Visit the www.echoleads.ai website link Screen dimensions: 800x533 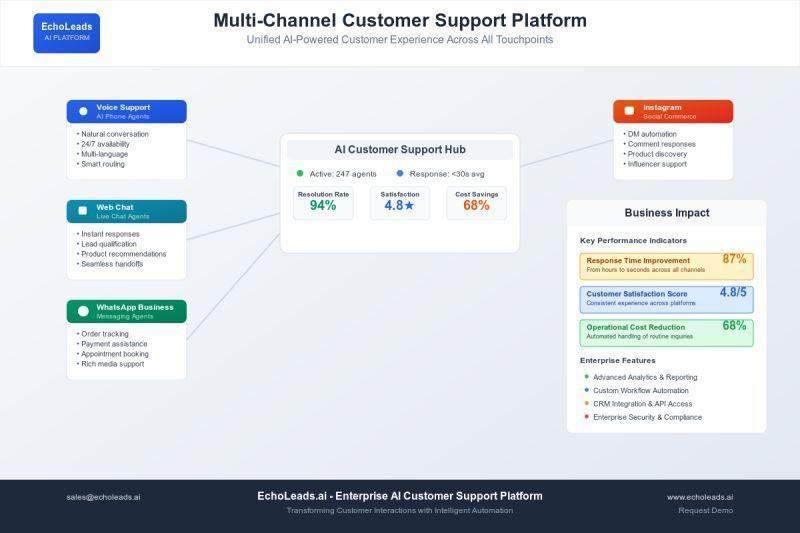pos(700,497)
